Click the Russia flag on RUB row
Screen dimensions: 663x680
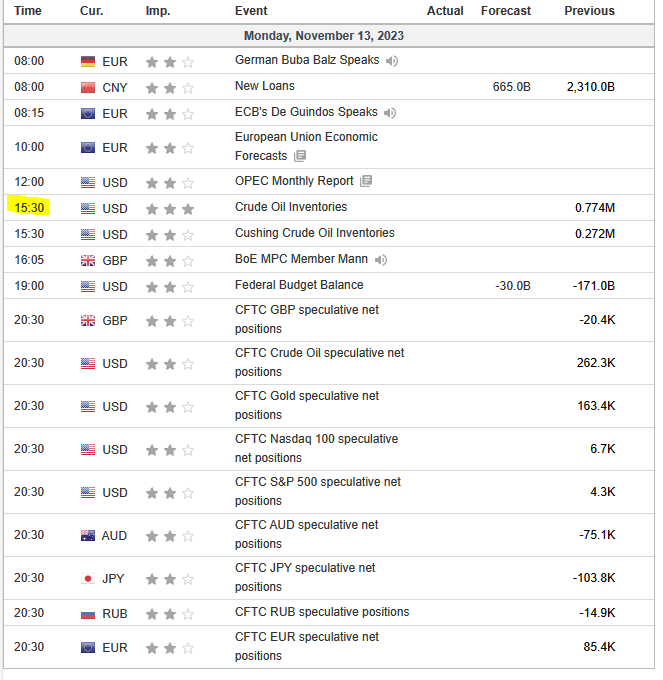88,613
